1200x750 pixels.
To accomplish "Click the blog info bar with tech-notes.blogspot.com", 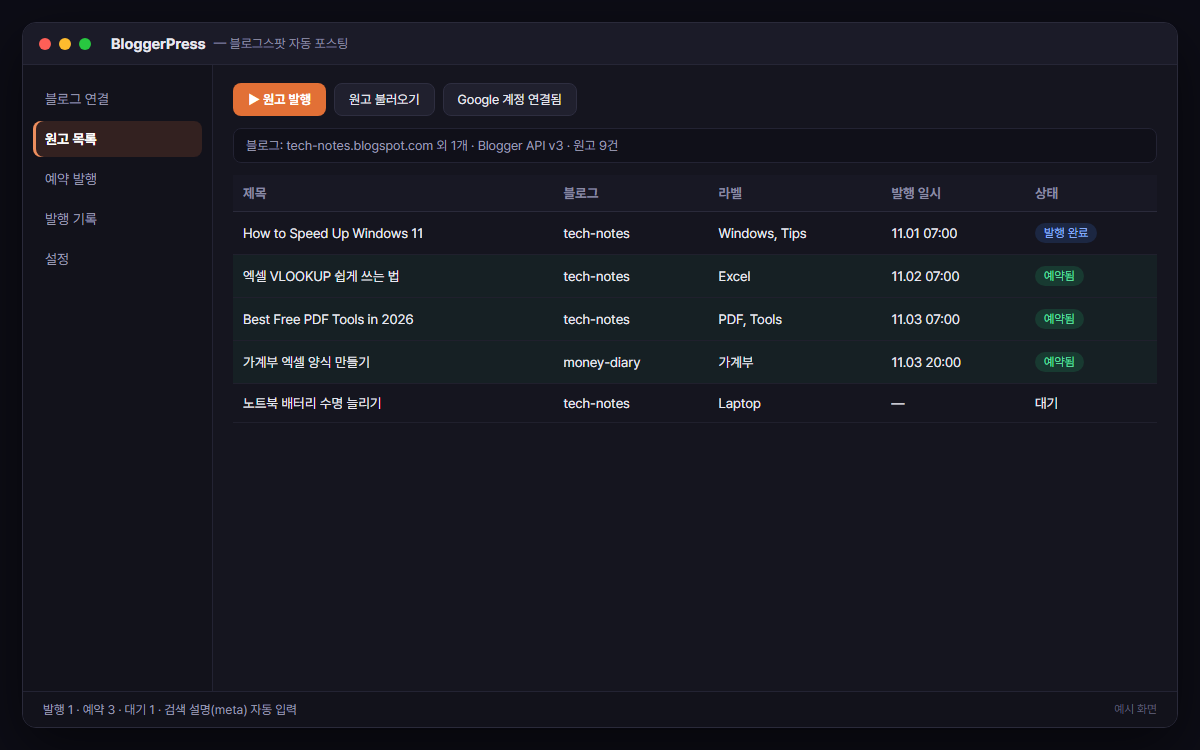I will 695,145.
